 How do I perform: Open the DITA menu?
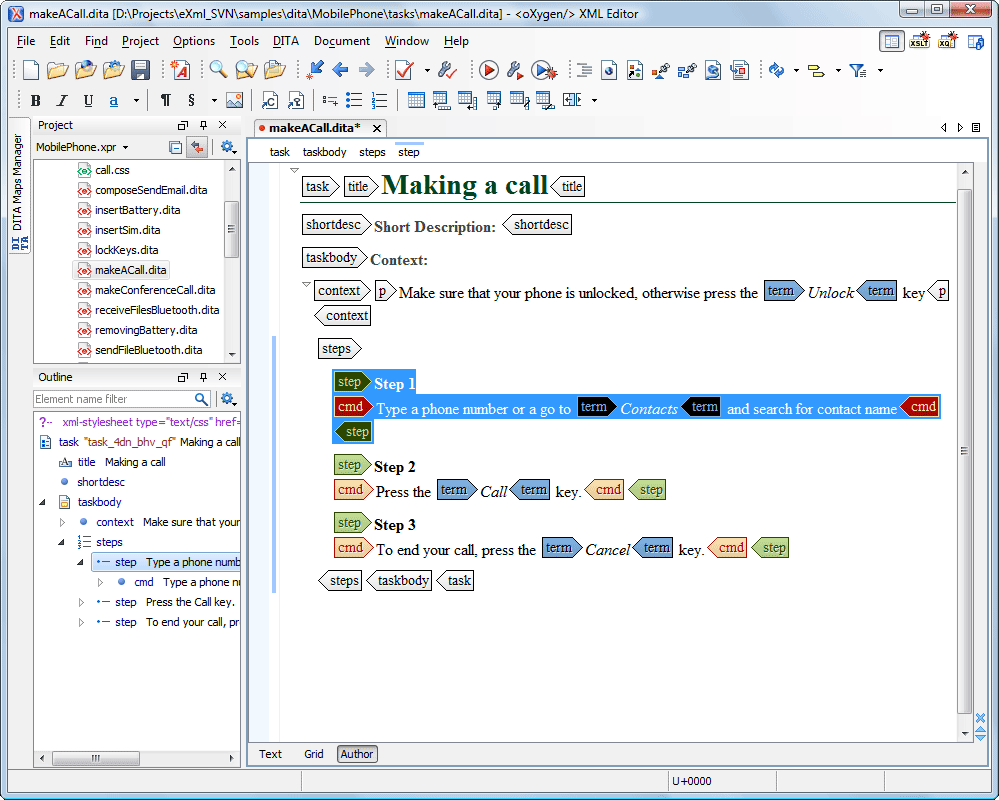(x=285, y=41)
